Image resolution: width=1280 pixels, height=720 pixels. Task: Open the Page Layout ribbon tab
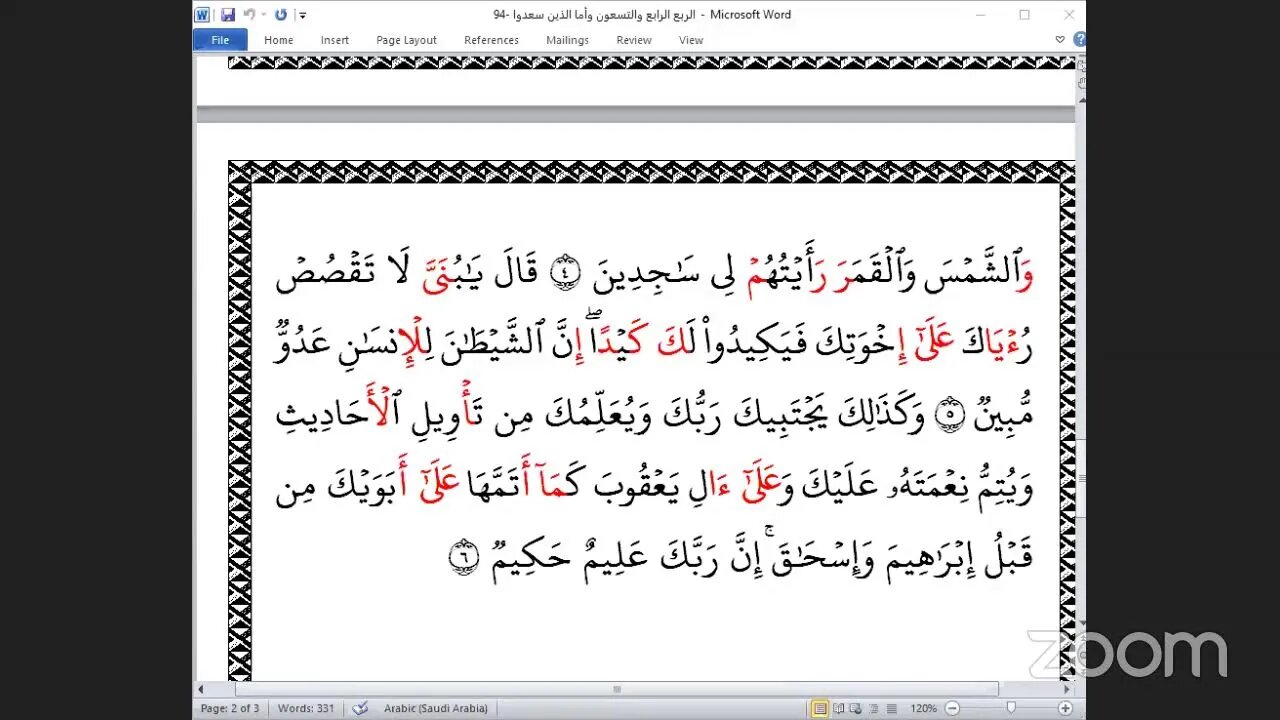[x=406, y=40]
